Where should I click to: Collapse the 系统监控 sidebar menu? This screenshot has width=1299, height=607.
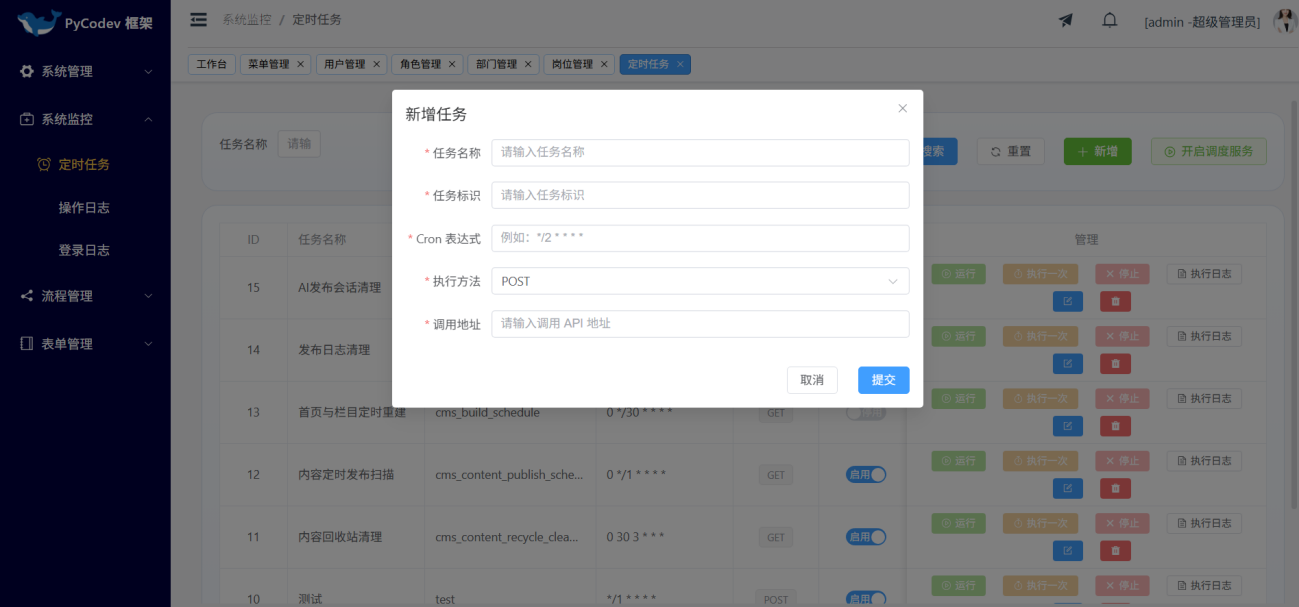tap(85, 119)
